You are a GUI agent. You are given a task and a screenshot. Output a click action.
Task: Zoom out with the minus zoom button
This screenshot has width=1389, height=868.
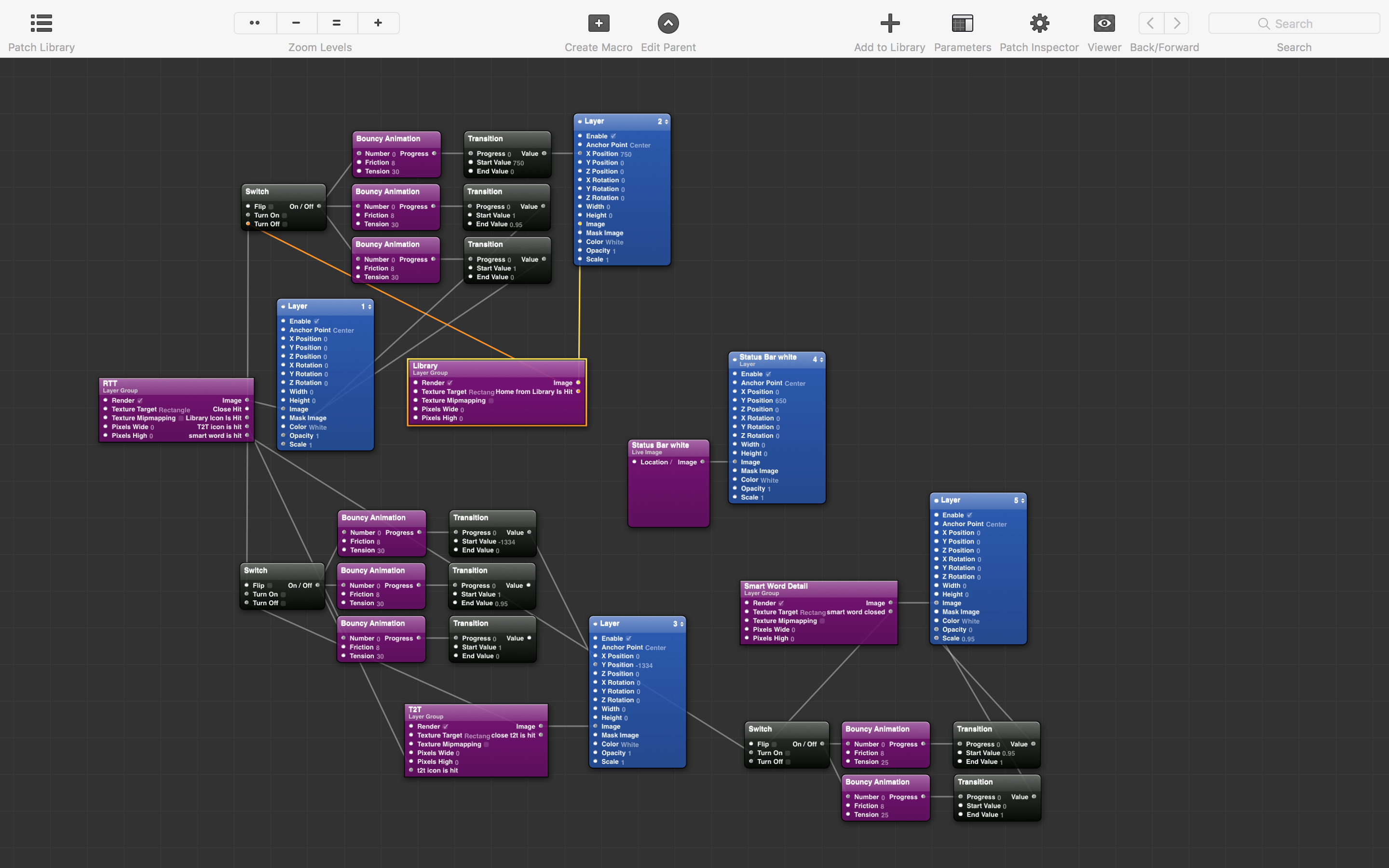pos(296,23)
